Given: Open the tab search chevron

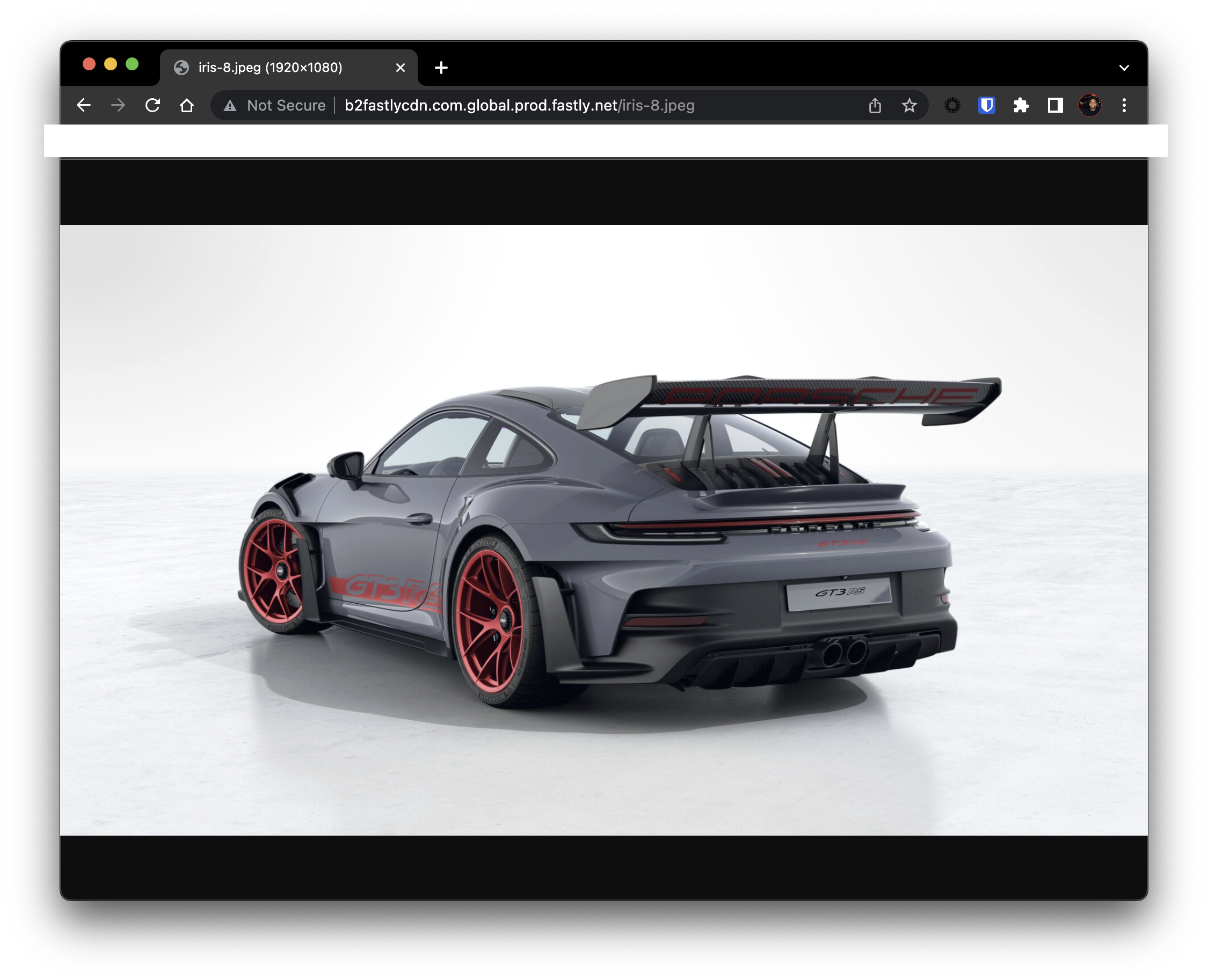Looking at the screenshot, I should (x=1124, y=67).
